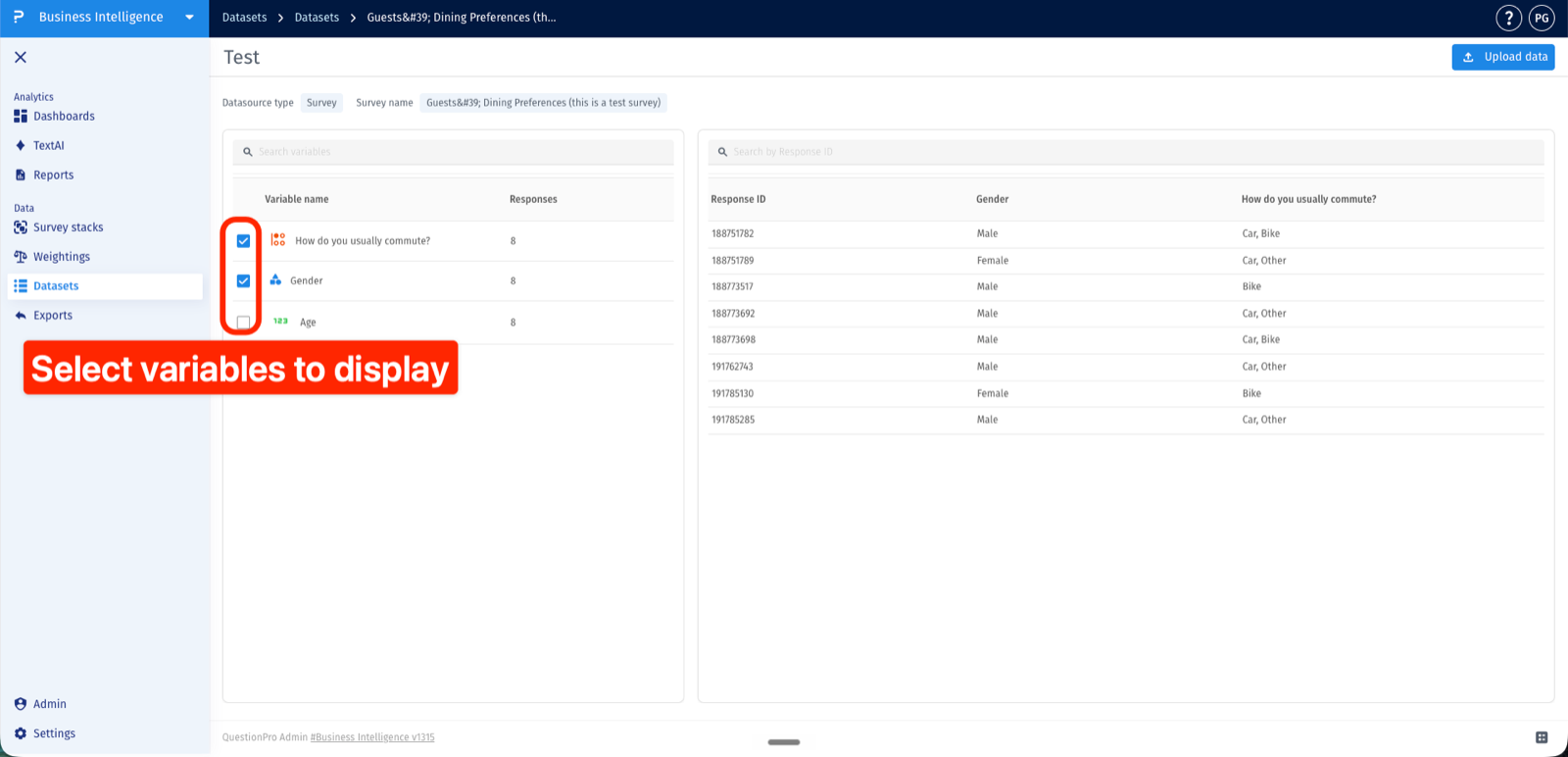Click the second Datasets breadcrumb link
The image size is (1568, 757).
pyautogui.click(x=317, y=18)
